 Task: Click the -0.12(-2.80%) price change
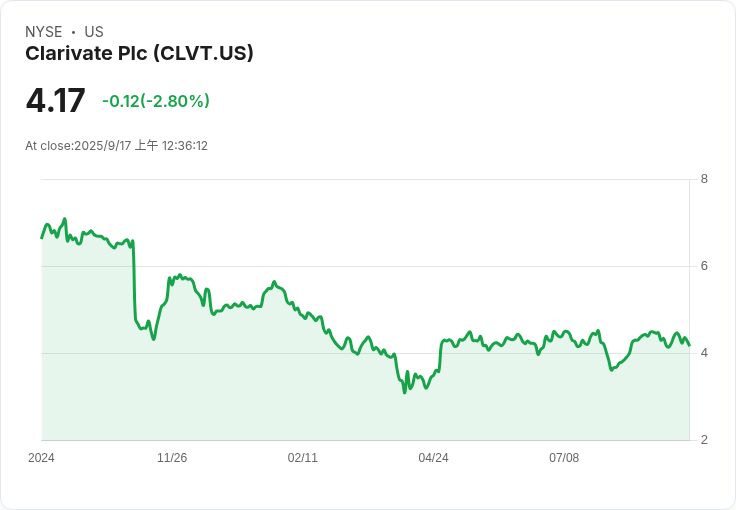(x=155, y=101)
